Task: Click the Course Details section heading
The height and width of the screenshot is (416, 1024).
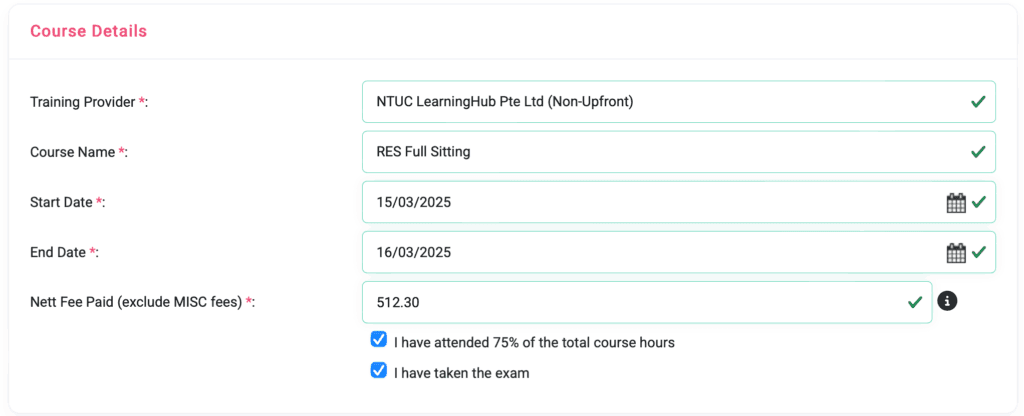Action: coord(88,31)
